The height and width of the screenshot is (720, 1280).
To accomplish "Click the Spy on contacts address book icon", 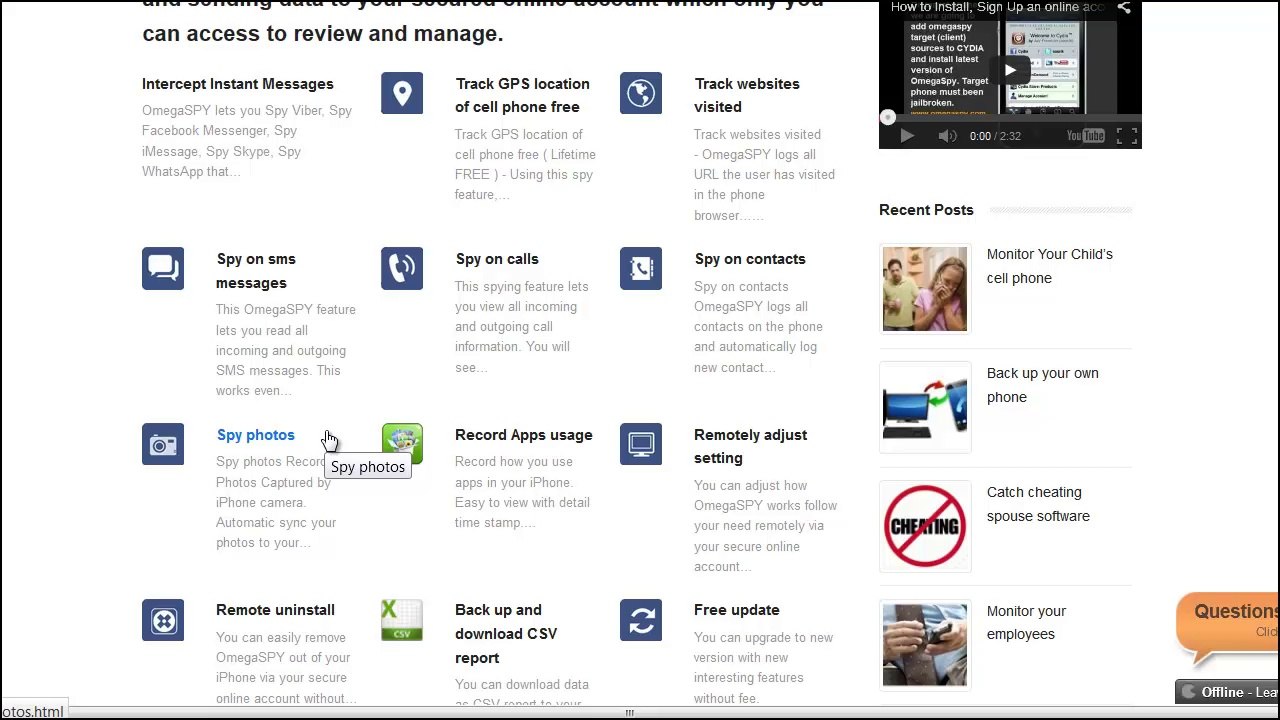I will click(x=641, y=268).
